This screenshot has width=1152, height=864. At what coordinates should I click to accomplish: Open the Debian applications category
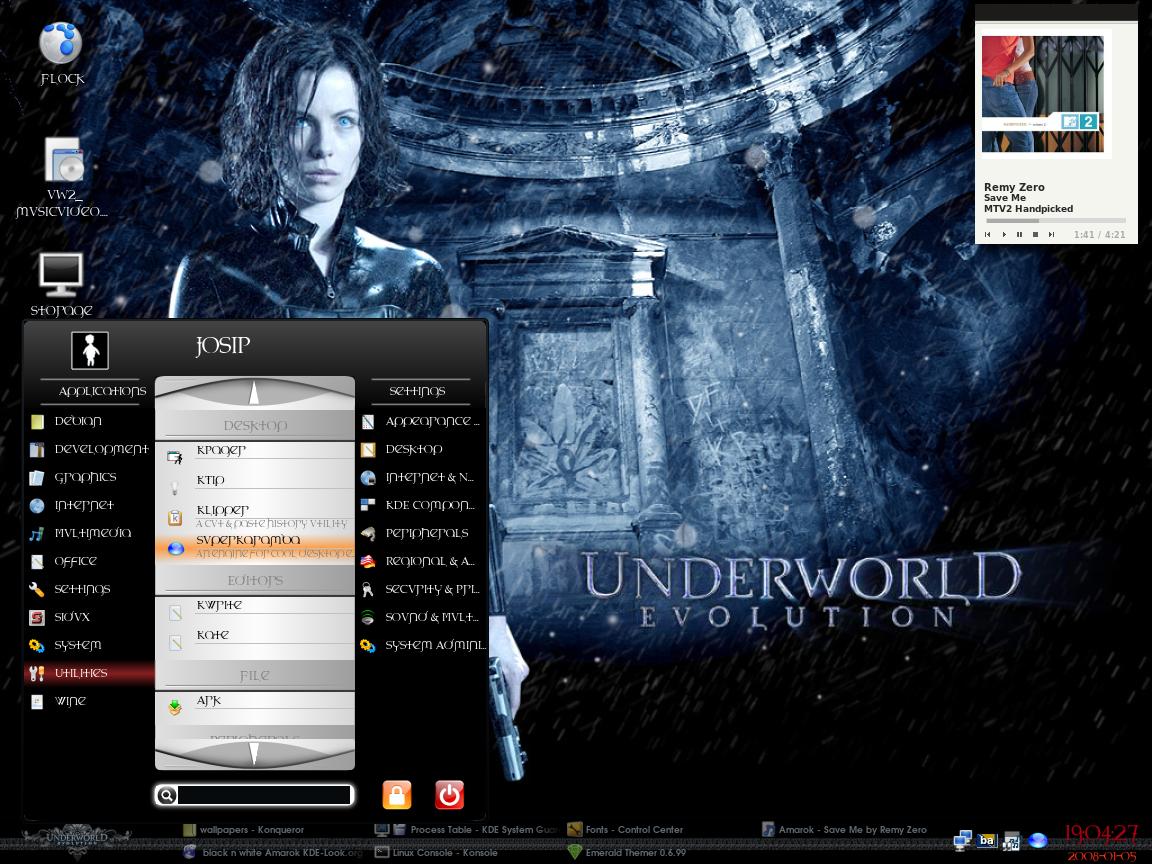[x=89, y=421]
